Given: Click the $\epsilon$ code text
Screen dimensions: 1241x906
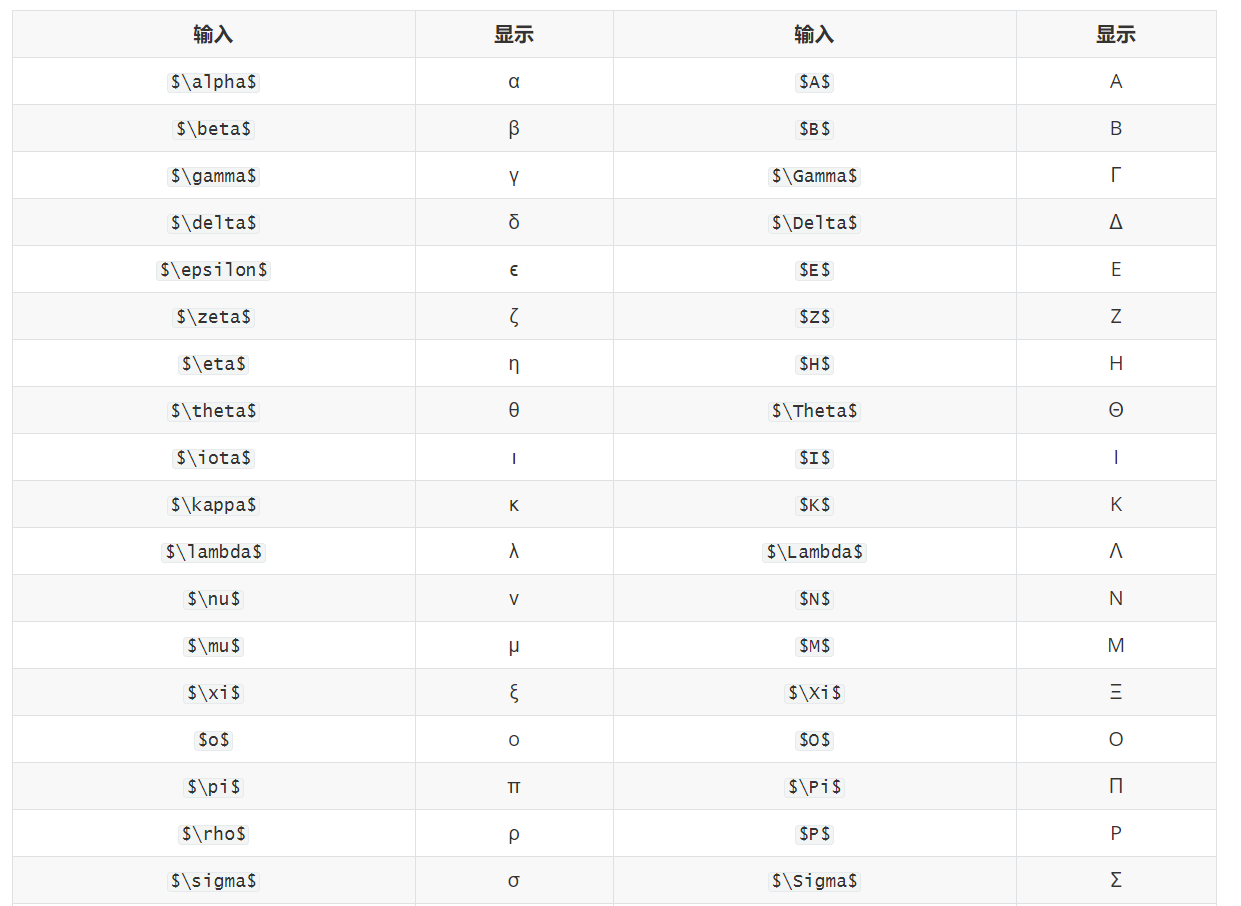Looking at the screenshot, I should click(214, 270).
